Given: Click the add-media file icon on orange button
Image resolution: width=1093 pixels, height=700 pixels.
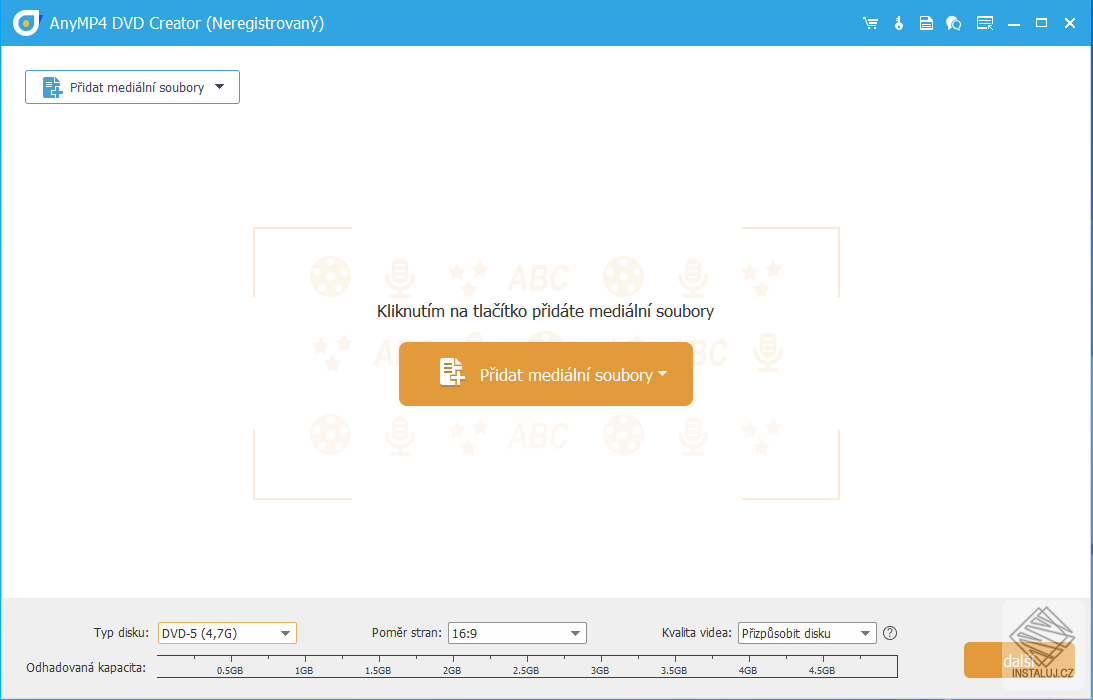Looking at the screenshot, I should (453, 373).
